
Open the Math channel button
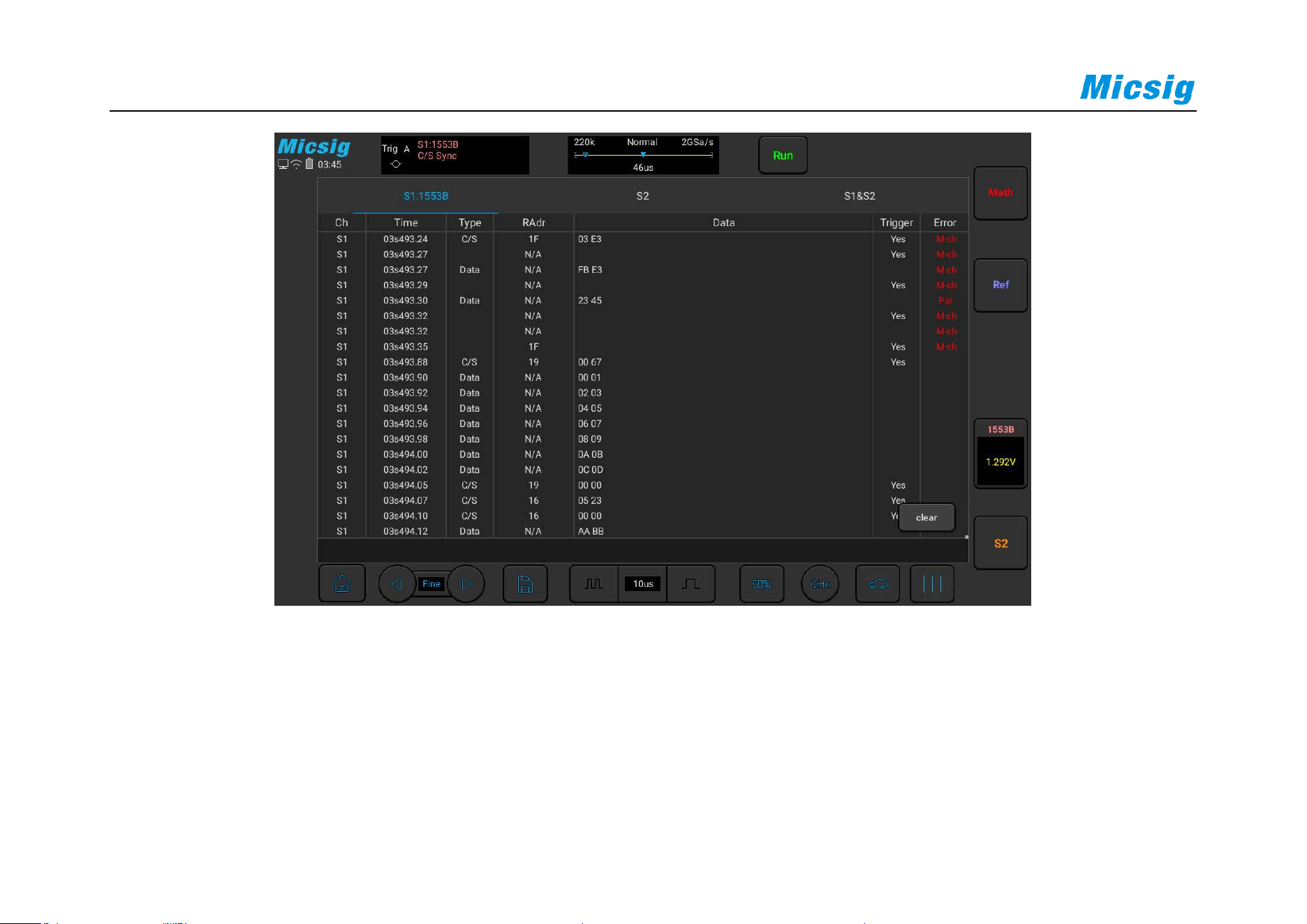click(1000, 193)
